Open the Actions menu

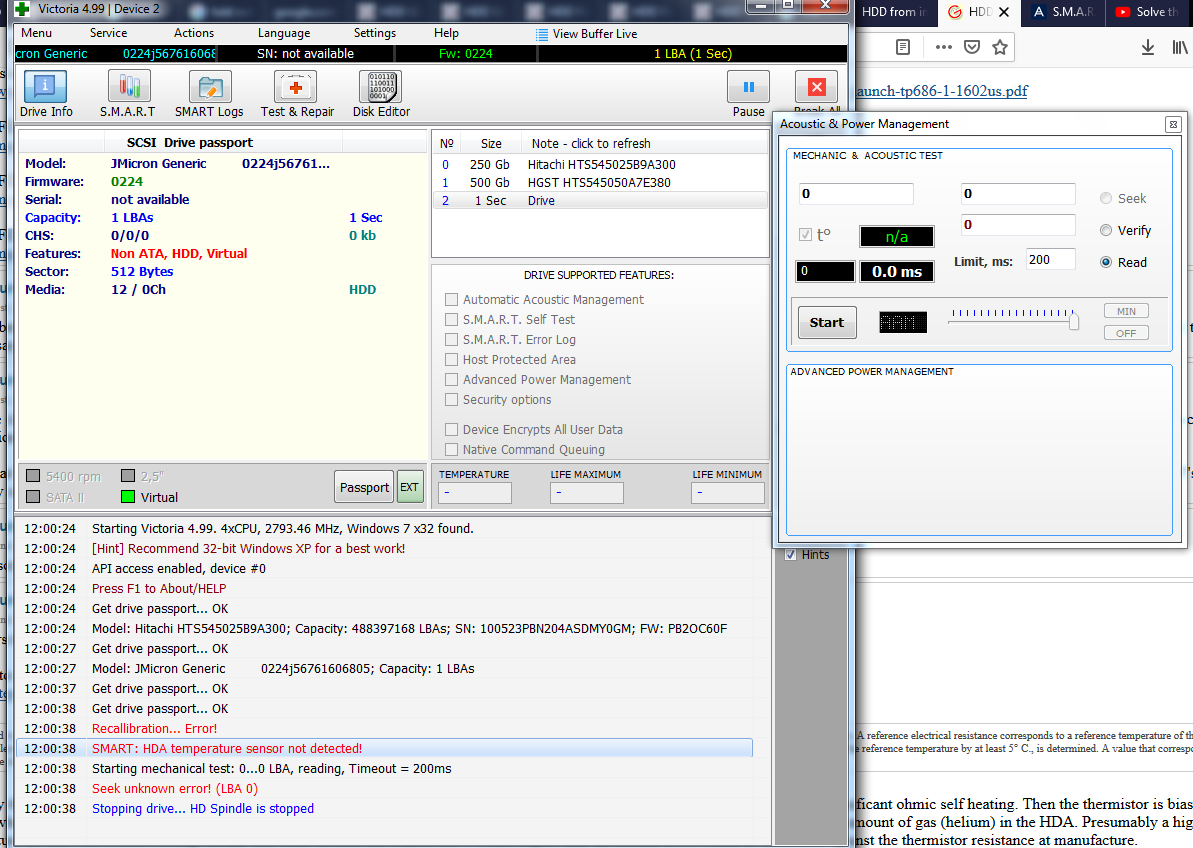coord(193,33)
